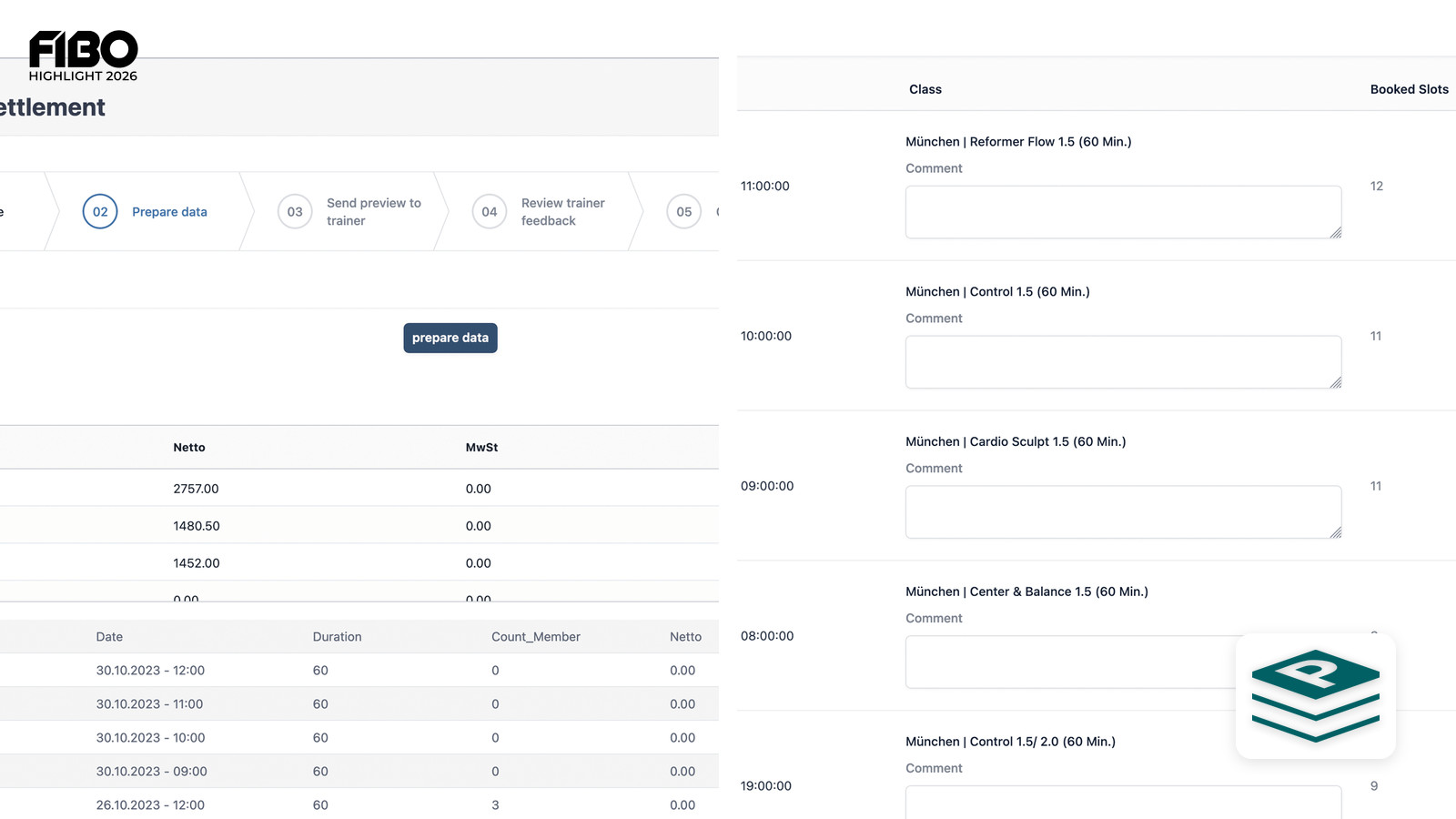Viewport: 1456px width, 819px height.
Task: Click the MwSt 0.00 in the 1452.00 row
Action: 479,563
